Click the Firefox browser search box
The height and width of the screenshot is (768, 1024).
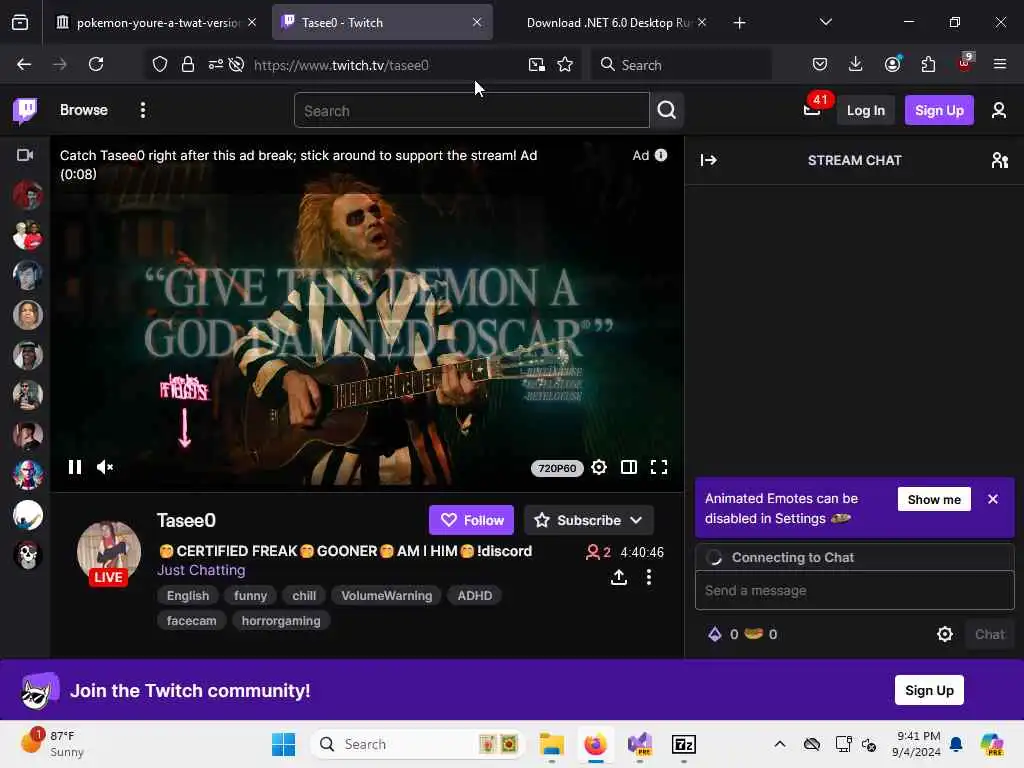[x=681, y=65]
